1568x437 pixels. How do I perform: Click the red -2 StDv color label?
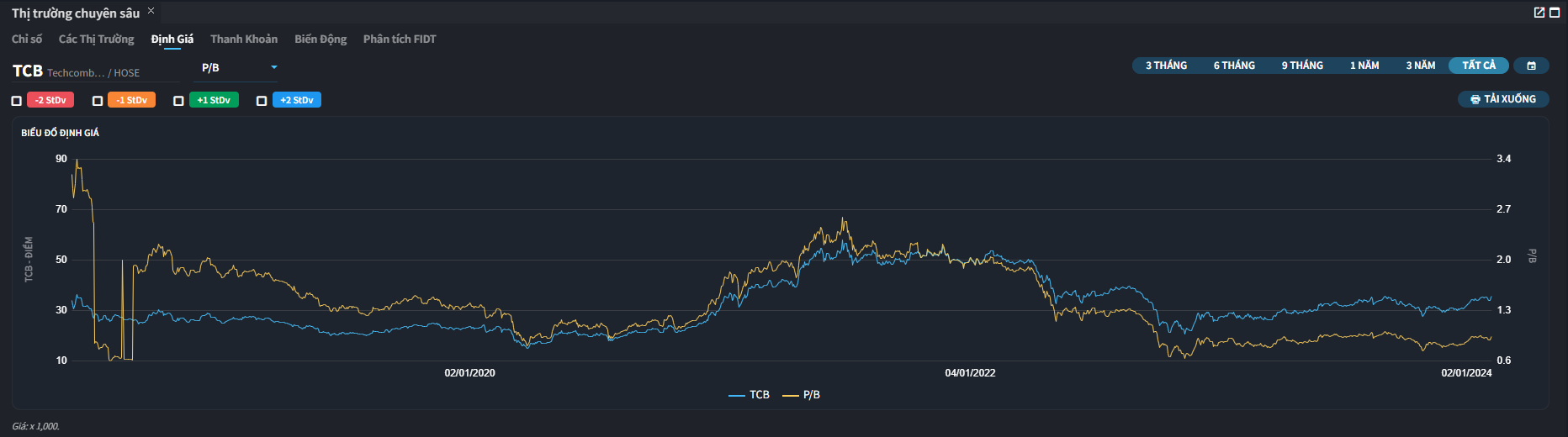pyautogui.click(x=50, y=100)
